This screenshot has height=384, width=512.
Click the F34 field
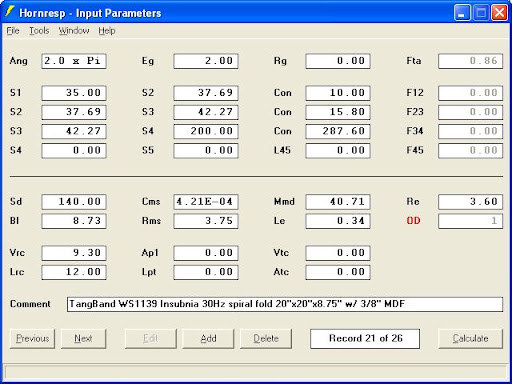point(470,131)
